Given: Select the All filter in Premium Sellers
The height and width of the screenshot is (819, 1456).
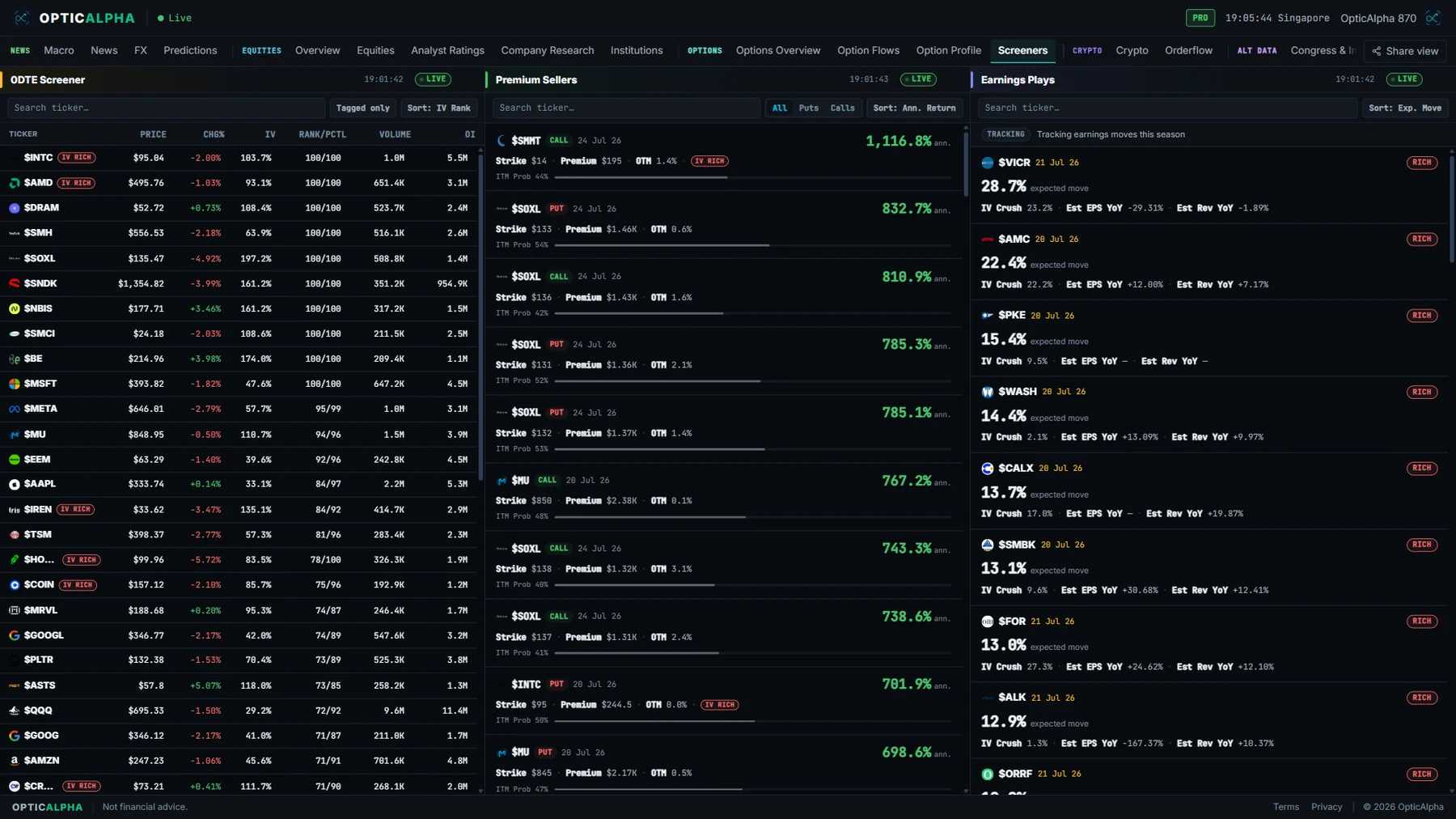Looking at the screenshot, I should [x=780, y=108].
